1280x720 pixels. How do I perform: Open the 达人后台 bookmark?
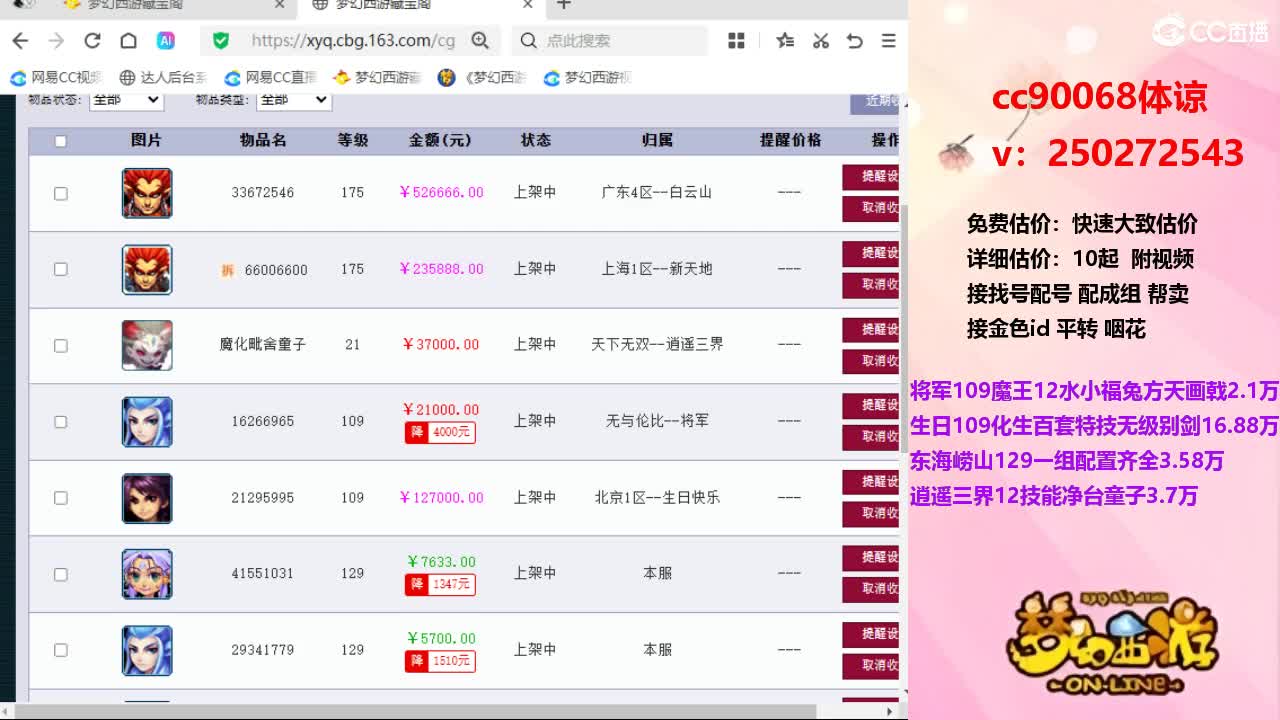pos(163,77)
